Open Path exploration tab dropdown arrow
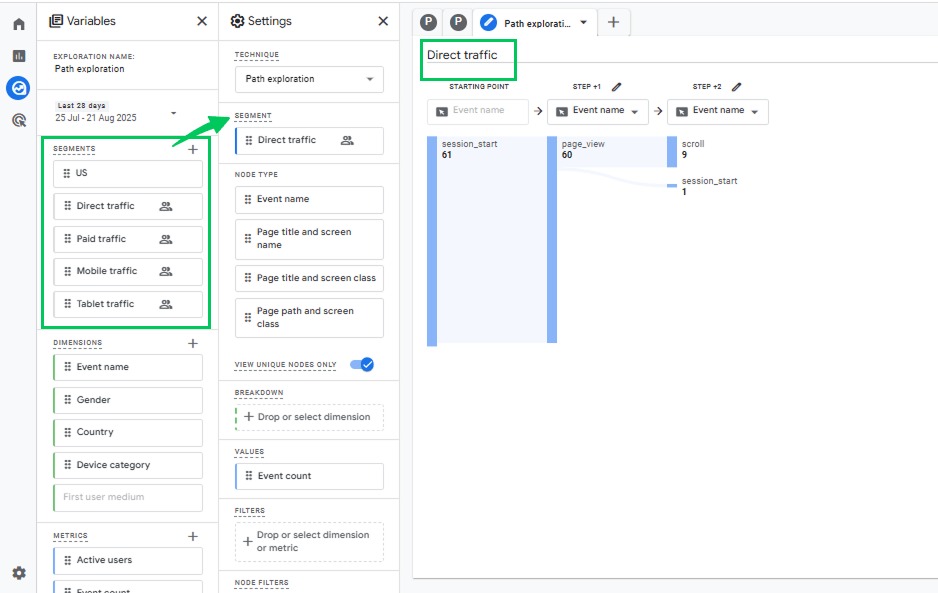This screenshot has width=938, height=593. (584, 23)
